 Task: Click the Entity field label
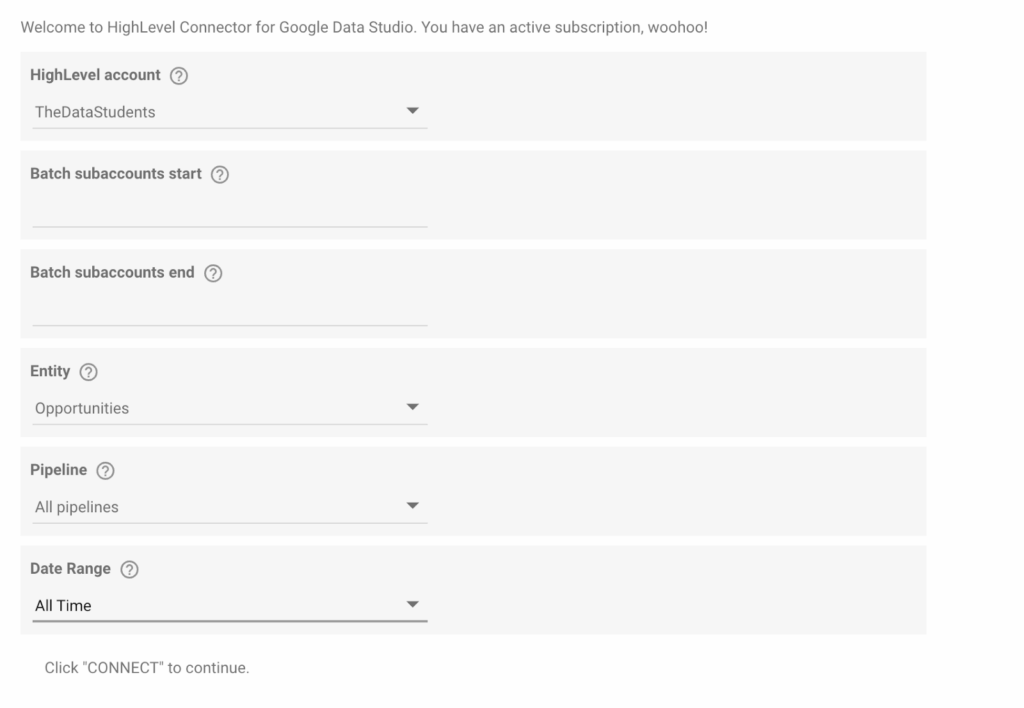click(50, 371)
